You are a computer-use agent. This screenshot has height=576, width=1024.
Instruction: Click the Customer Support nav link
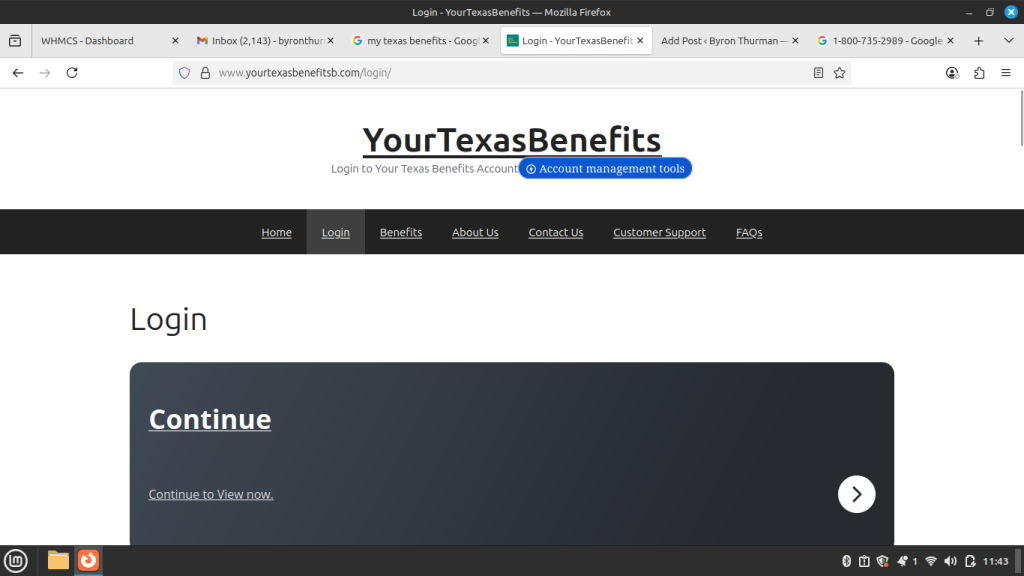click(x=659, y=233)
